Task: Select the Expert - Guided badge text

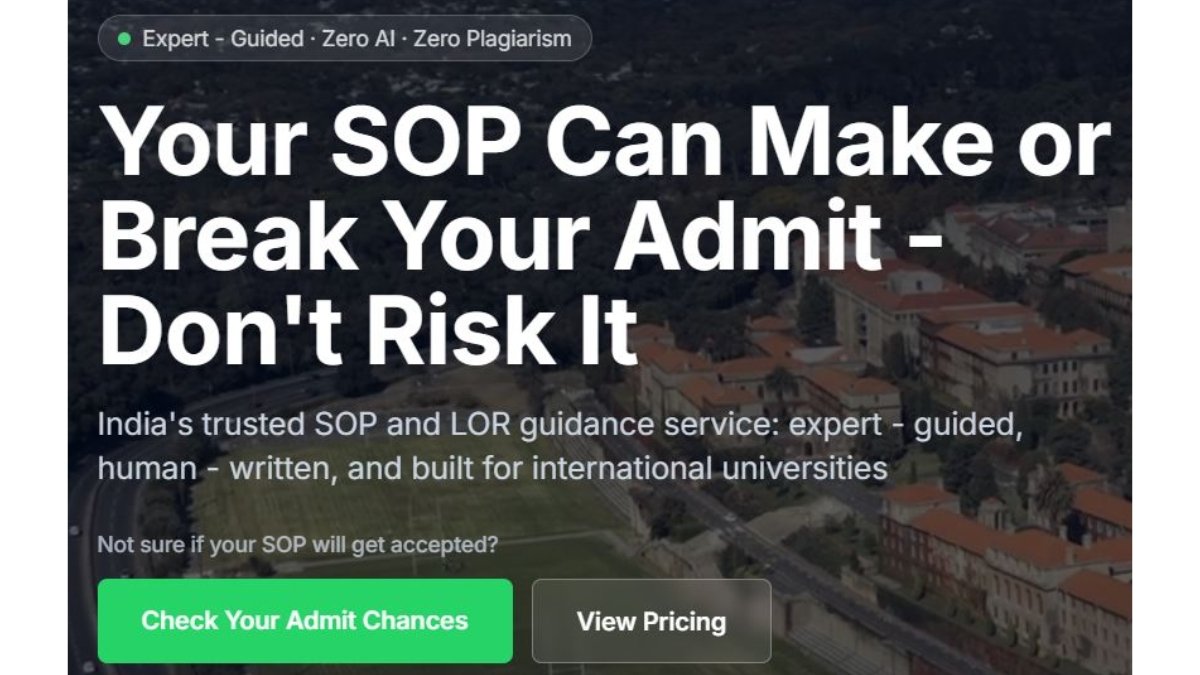Action: (x=223, y=39)
